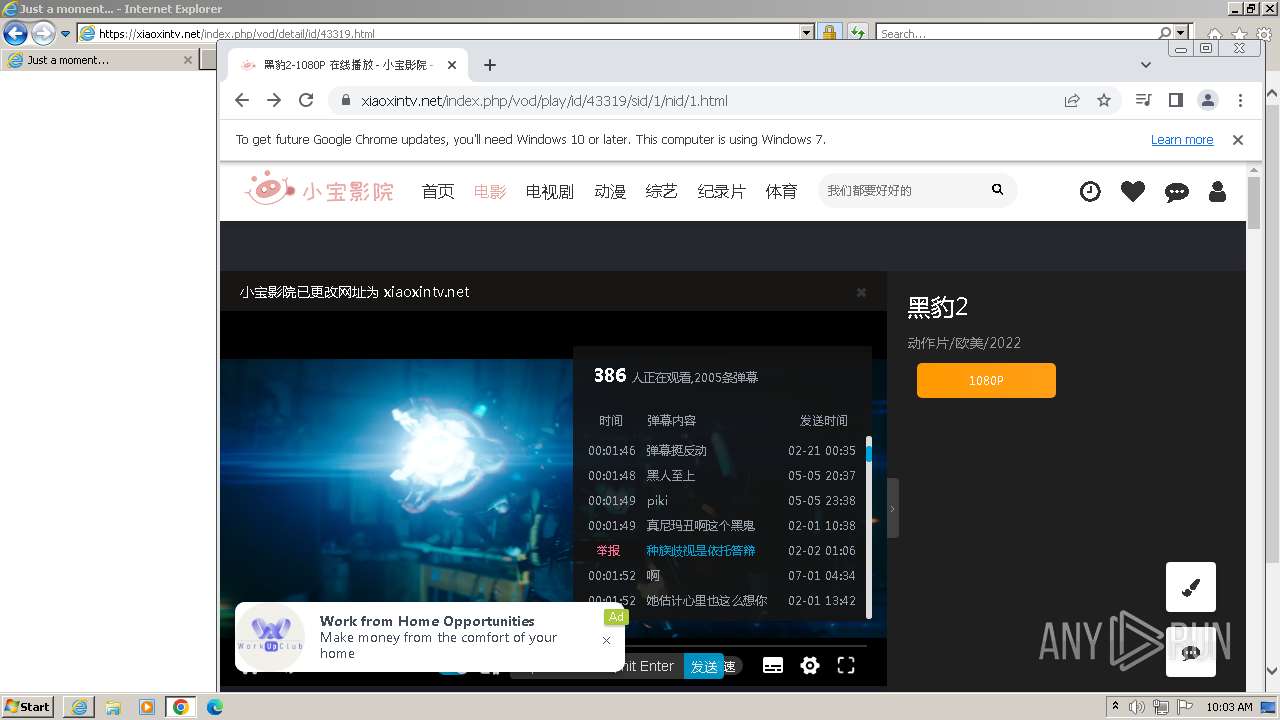
Task: Bookmark this tab with the star icon
Action: [x=1104, y=100]
